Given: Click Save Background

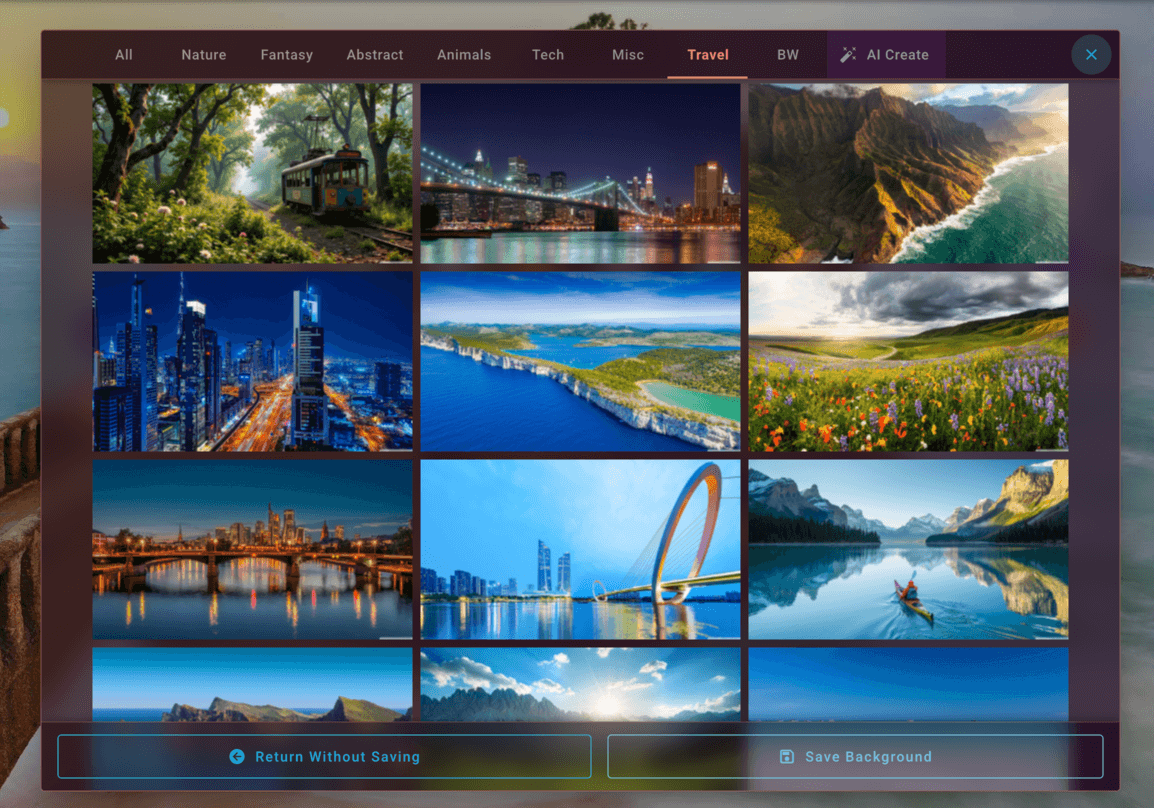Looking at the screenshot, I should click(855, 757).
